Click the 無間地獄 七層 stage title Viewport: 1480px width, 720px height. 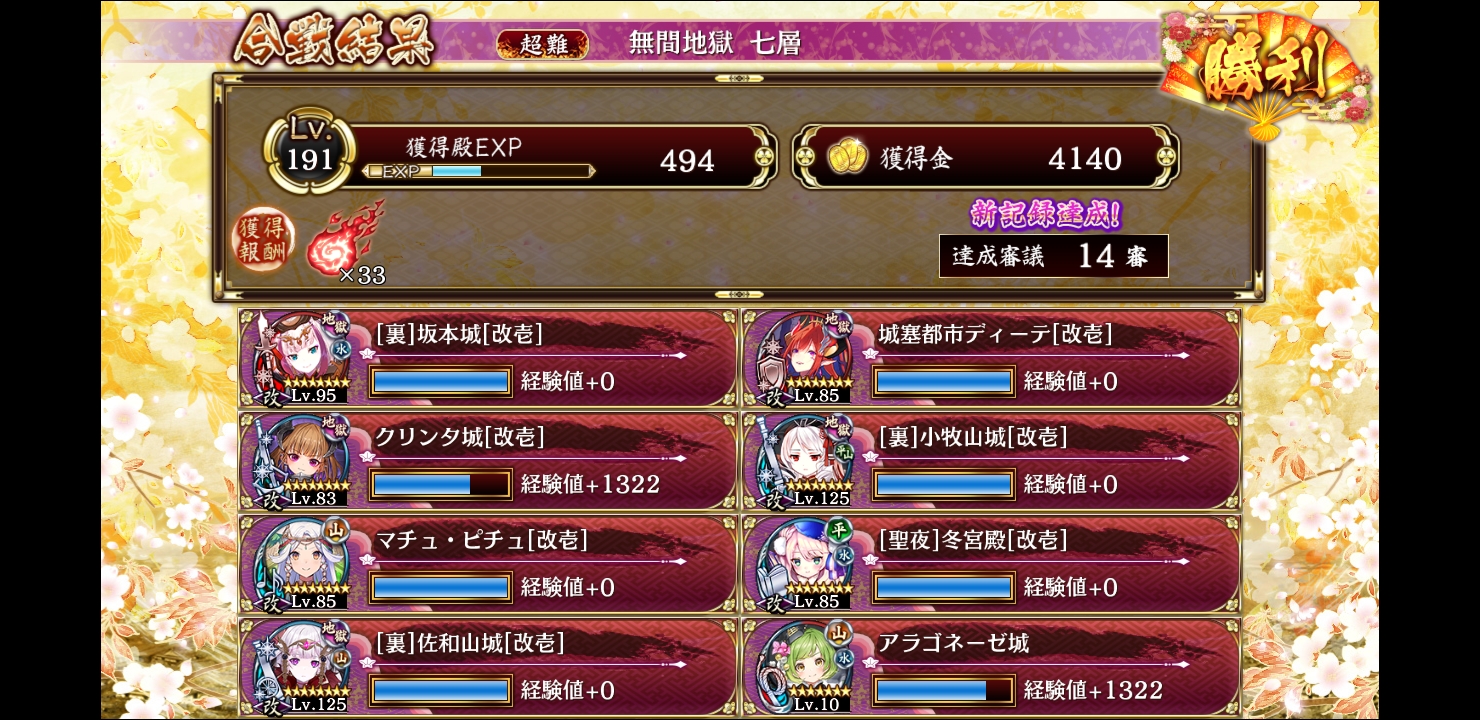click(714, 43)
